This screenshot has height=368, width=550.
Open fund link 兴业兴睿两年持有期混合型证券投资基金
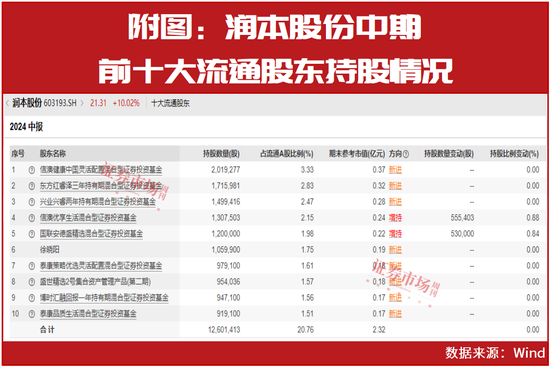[98, 202]
